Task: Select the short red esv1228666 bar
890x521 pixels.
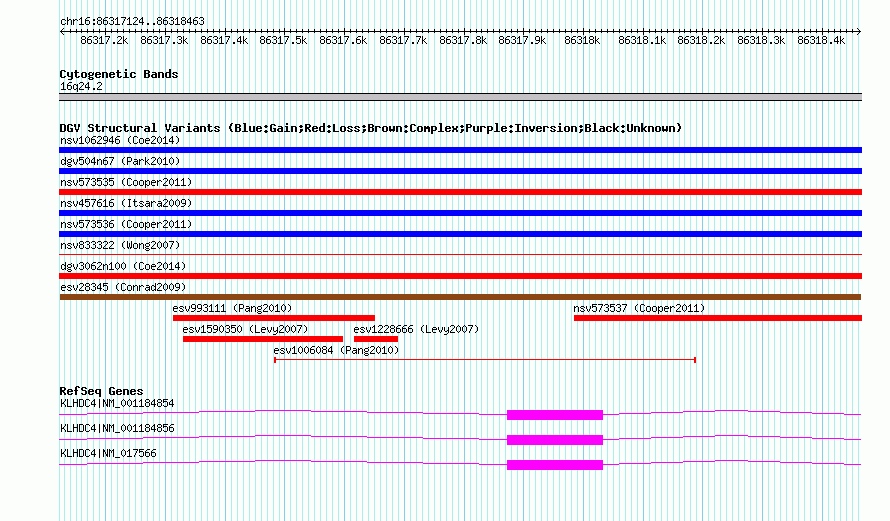Action: (376, 339)
